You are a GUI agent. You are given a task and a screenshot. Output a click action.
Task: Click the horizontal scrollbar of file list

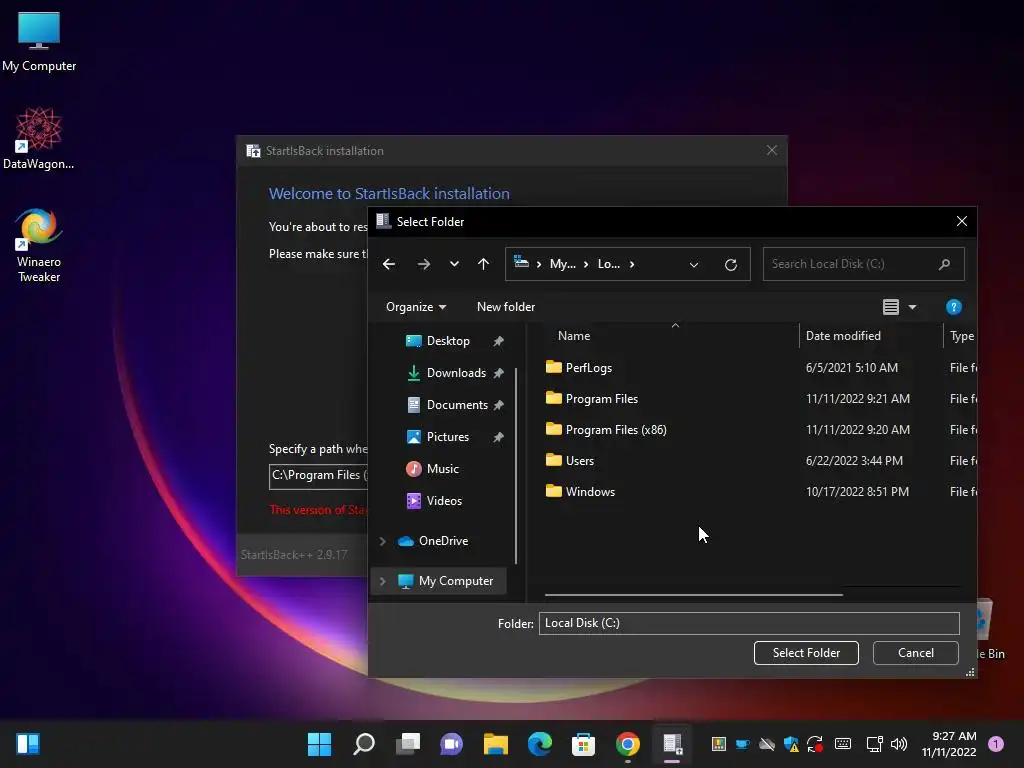pos(694,595)
